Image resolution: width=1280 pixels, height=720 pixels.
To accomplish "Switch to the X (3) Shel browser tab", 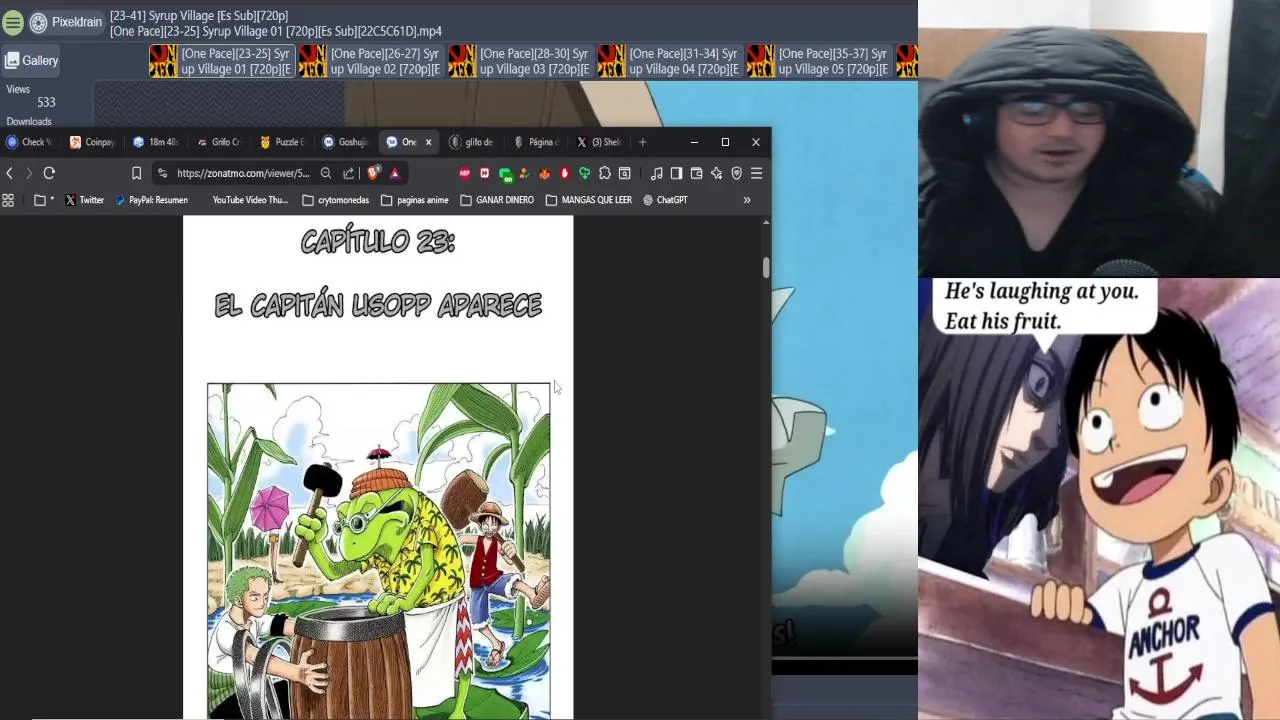I will coord(599,142).
